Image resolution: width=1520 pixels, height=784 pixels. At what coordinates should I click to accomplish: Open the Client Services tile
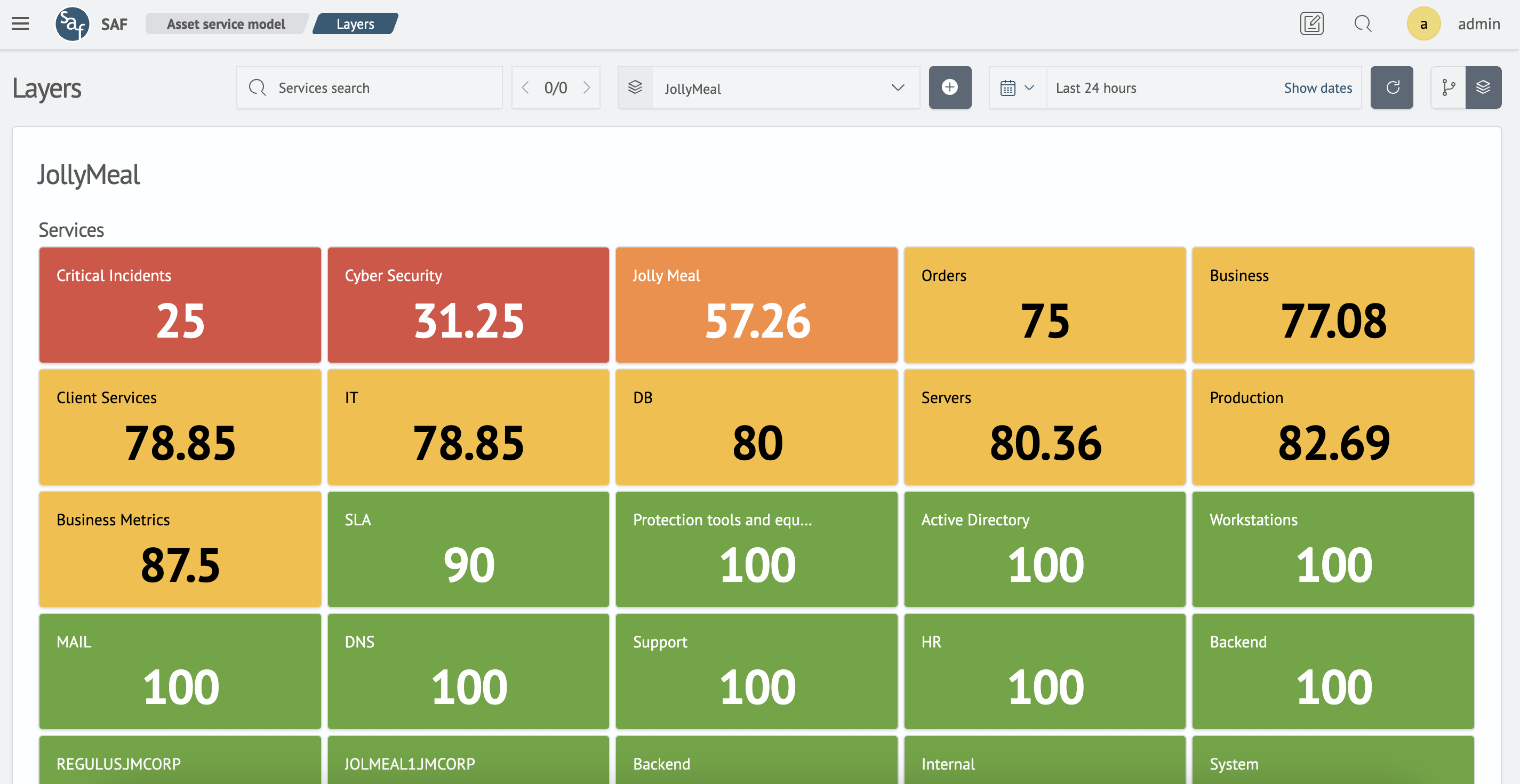pyautogui.click(x=180, y=427)
